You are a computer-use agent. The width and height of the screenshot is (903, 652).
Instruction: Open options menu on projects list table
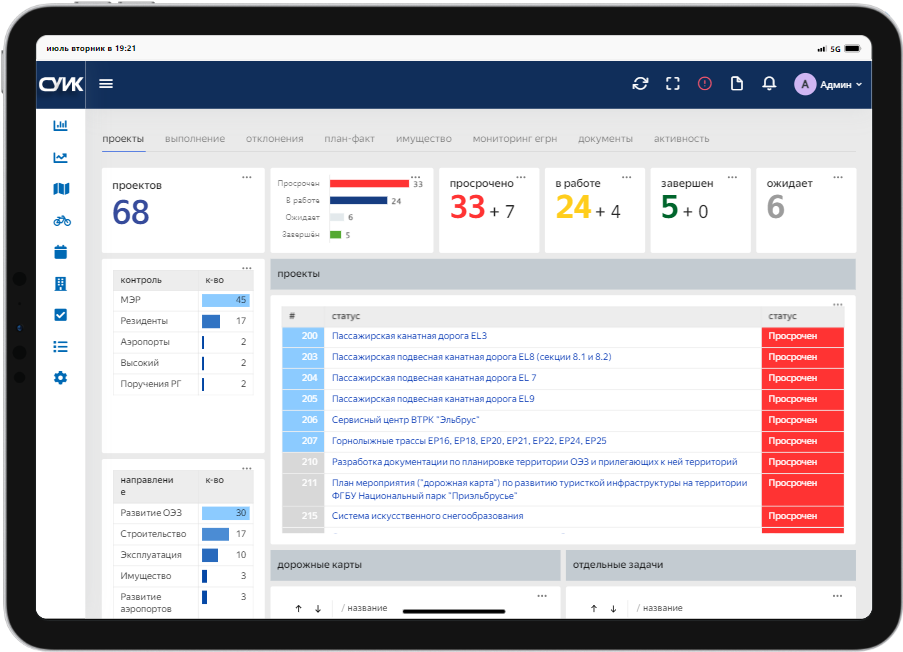click(837, 305)
